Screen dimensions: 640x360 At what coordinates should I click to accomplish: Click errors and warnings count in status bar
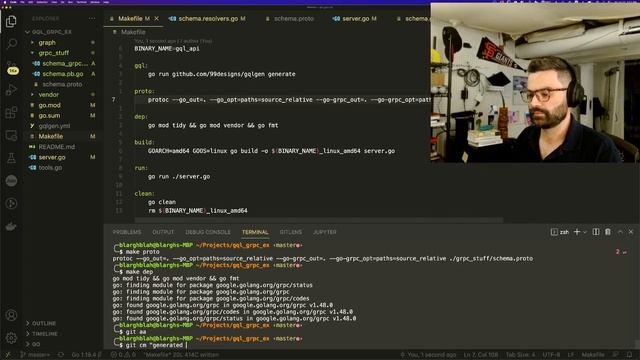123,355
